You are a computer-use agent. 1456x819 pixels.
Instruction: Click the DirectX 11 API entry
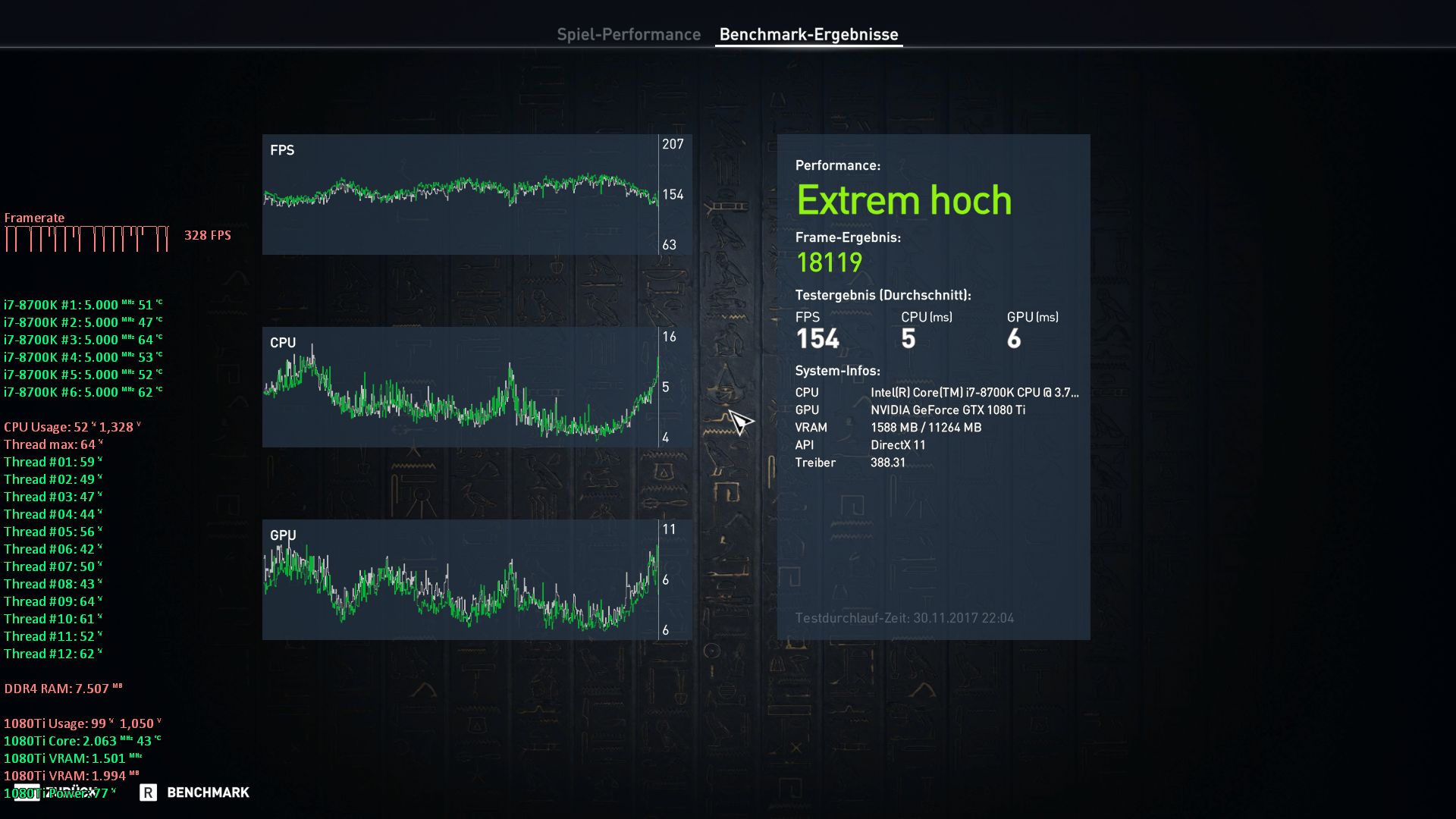click(898, 445)
